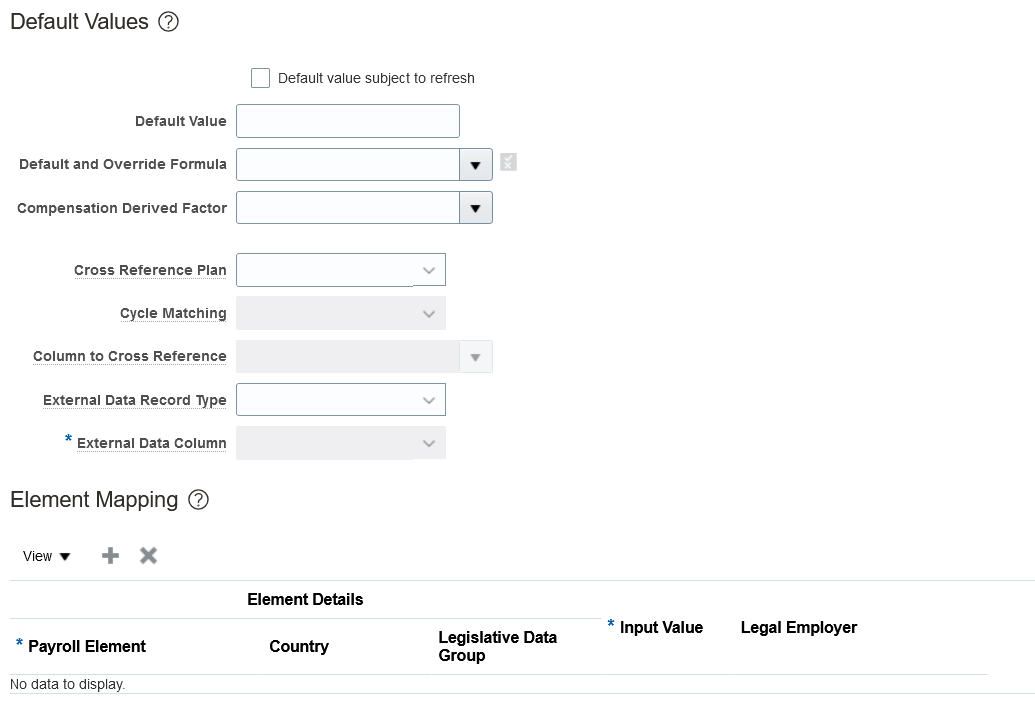Click the Input Value column header

(661, 627)
